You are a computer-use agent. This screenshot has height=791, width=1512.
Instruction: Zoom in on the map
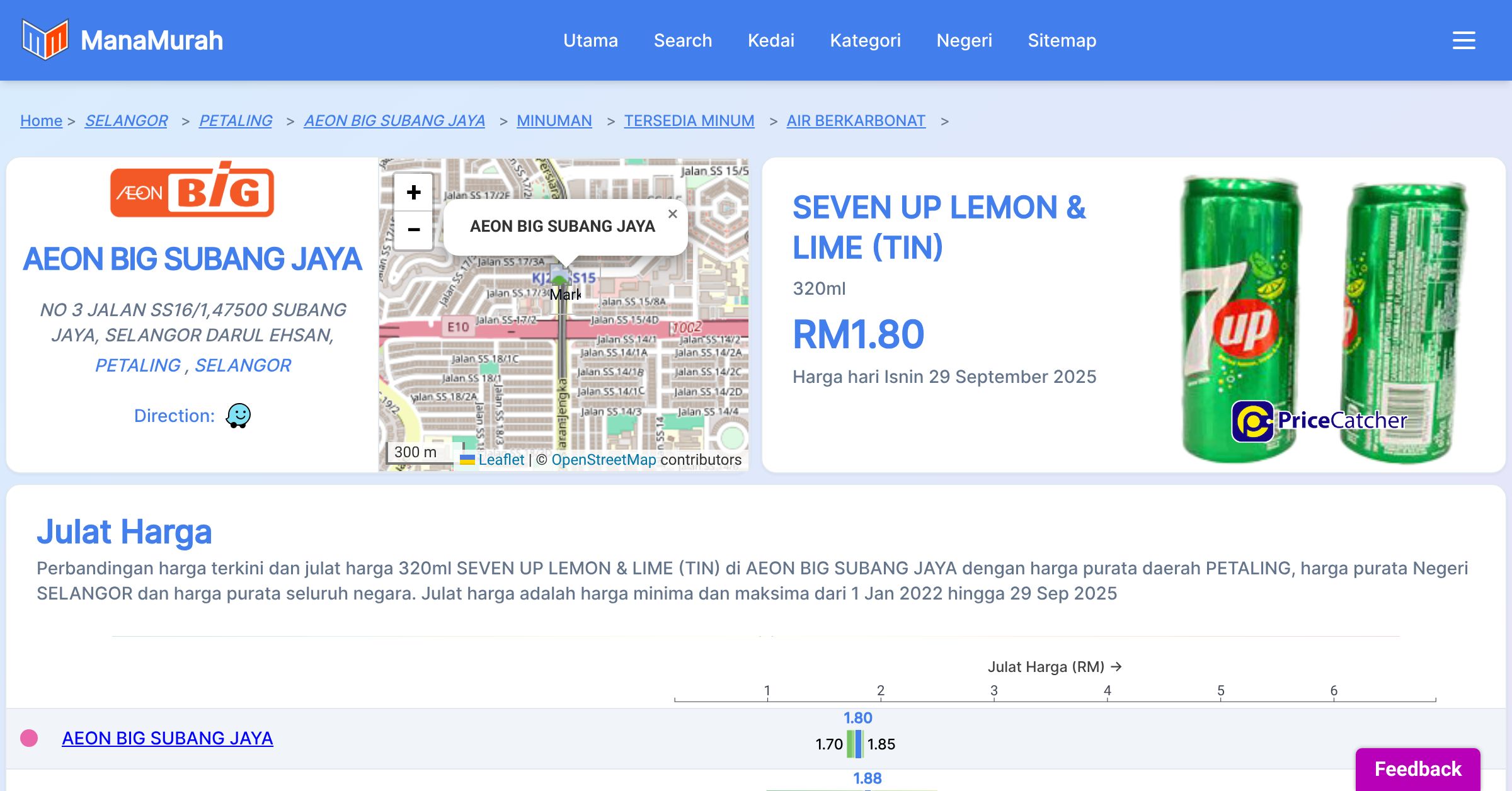(x=413, y=192)
